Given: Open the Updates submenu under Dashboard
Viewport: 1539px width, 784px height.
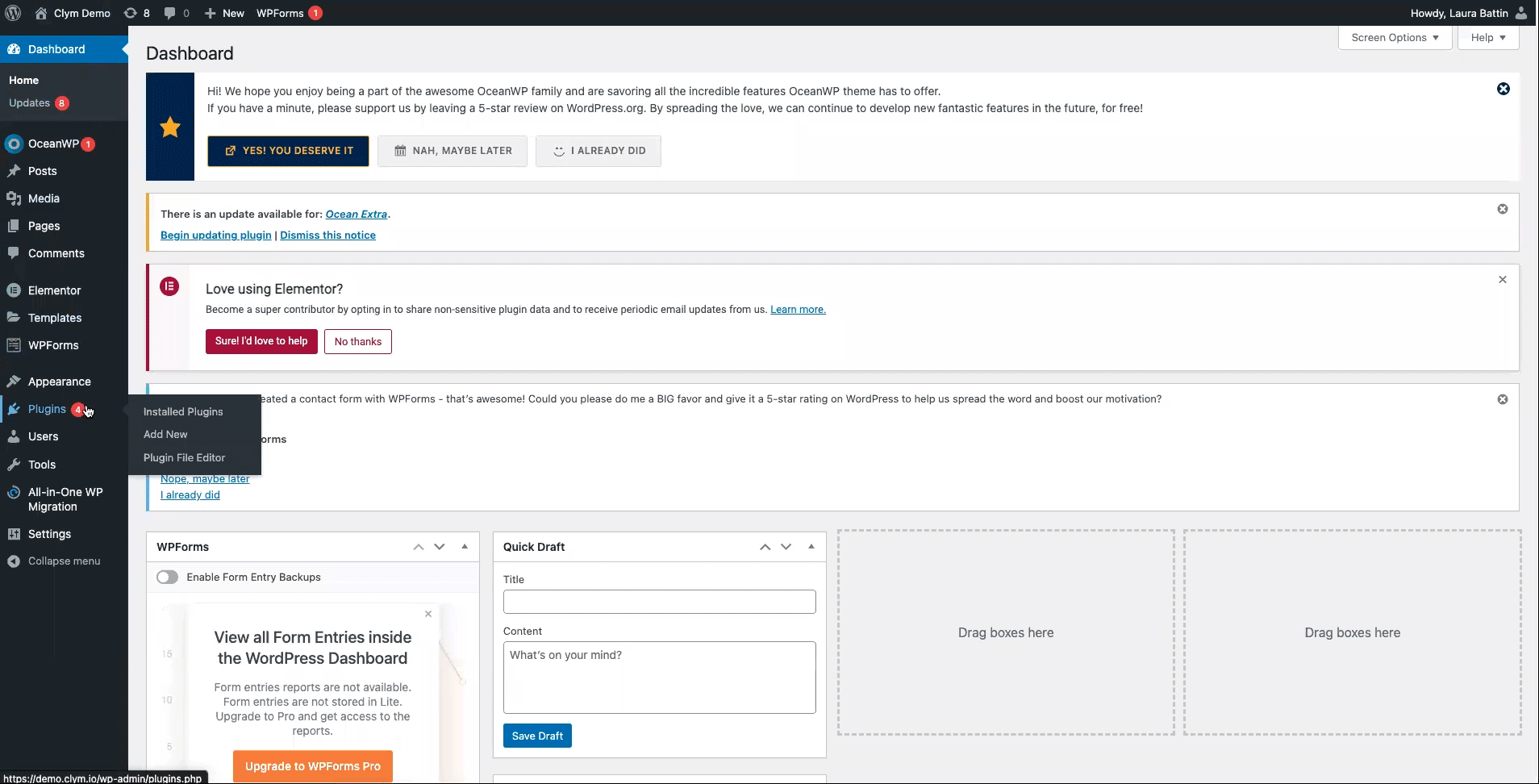Looking at the screenshot, I should (x=39, y=103).
